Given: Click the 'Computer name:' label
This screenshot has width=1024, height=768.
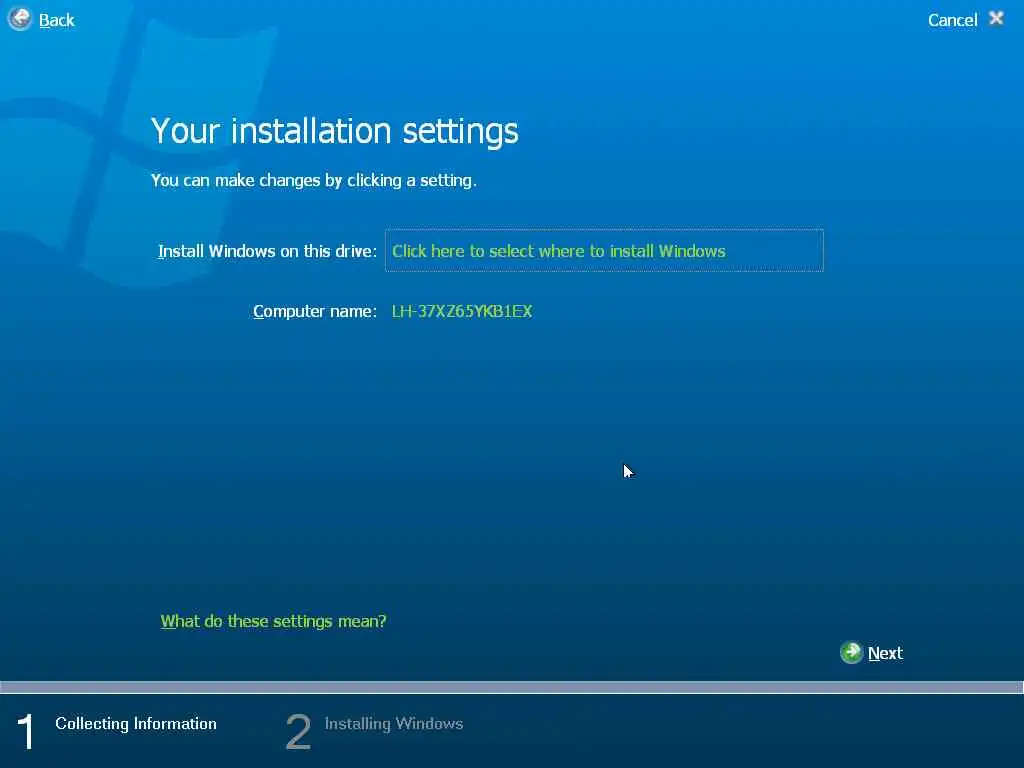Looking at the screenshot, I should click(315, 312).
